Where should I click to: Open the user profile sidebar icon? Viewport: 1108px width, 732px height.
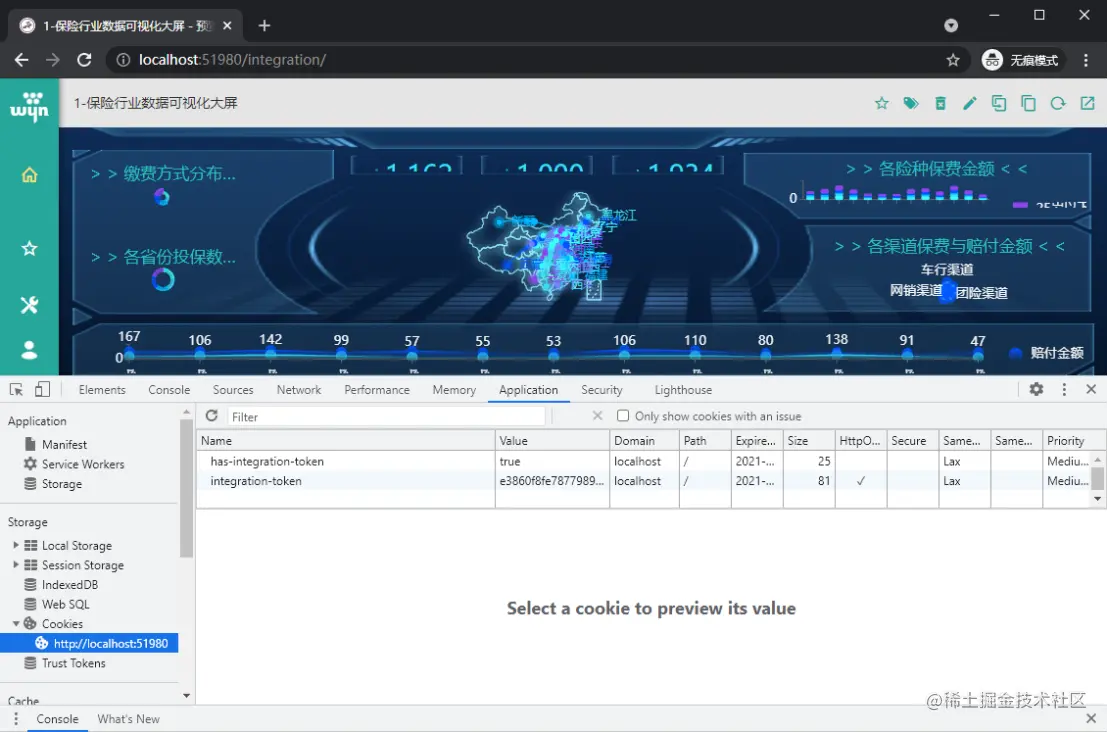point(29,350)
